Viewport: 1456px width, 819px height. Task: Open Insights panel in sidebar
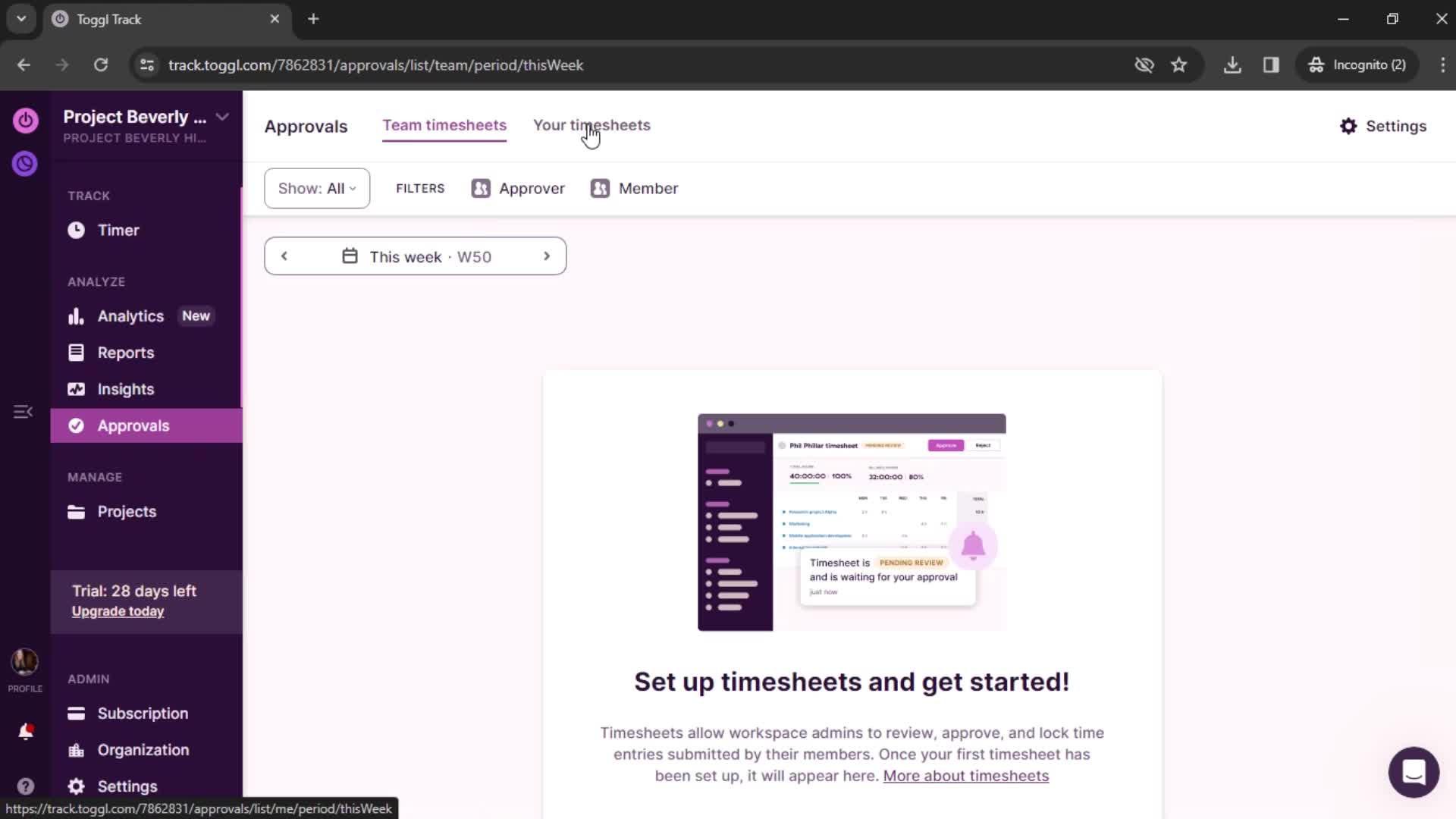coord(126,389)
